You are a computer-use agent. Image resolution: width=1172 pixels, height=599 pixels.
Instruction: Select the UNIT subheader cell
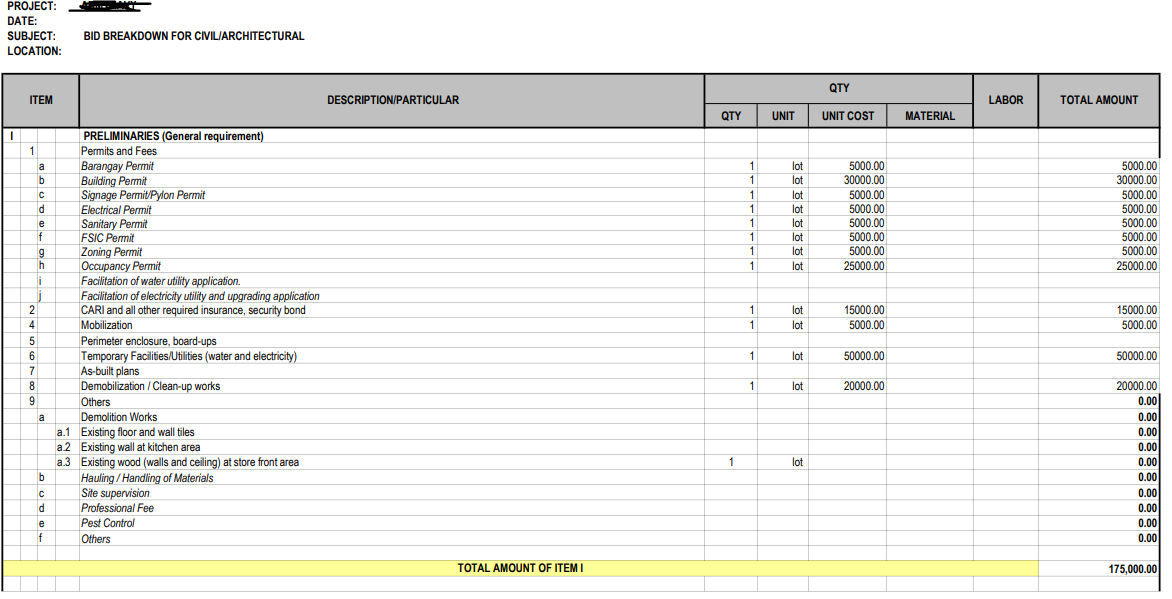783,116
